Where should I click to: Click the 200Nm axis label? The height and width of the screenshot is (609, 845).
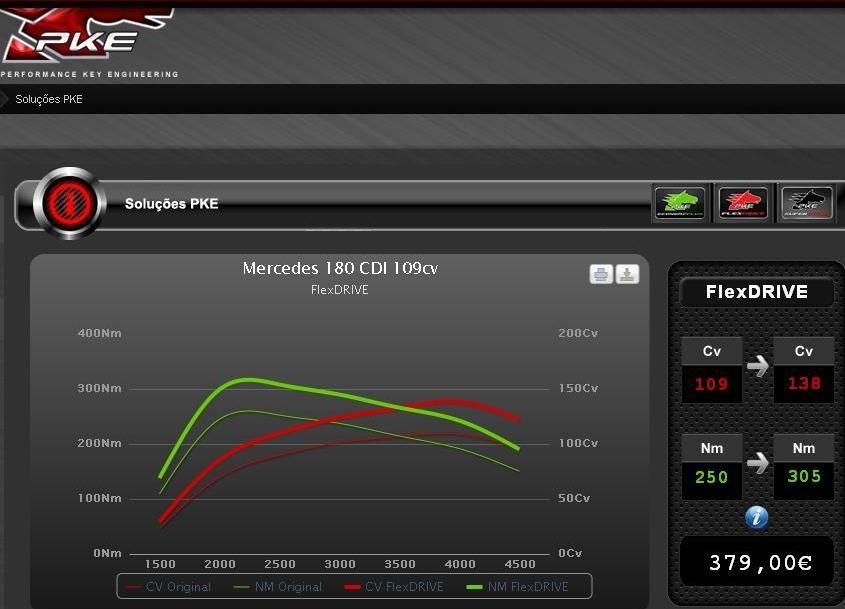(x=100, y=443)
